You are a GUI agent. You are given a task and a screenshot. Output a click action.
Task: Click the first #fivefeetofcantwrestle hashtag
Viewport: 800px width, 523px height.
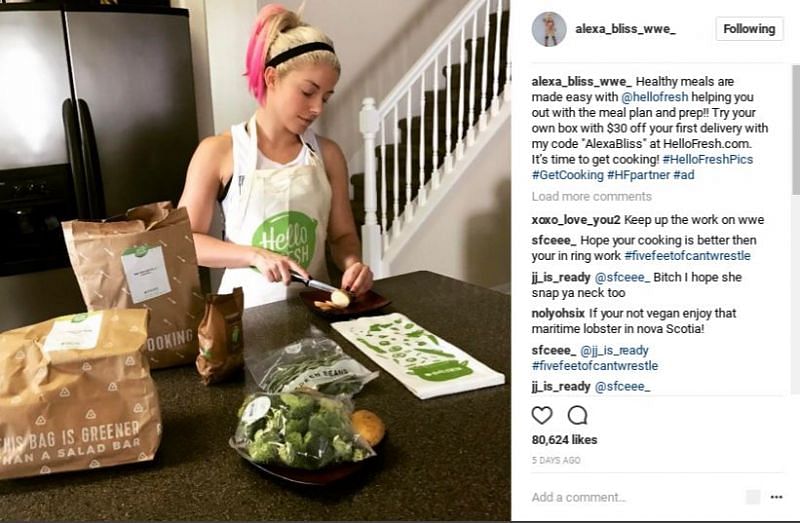687,256
